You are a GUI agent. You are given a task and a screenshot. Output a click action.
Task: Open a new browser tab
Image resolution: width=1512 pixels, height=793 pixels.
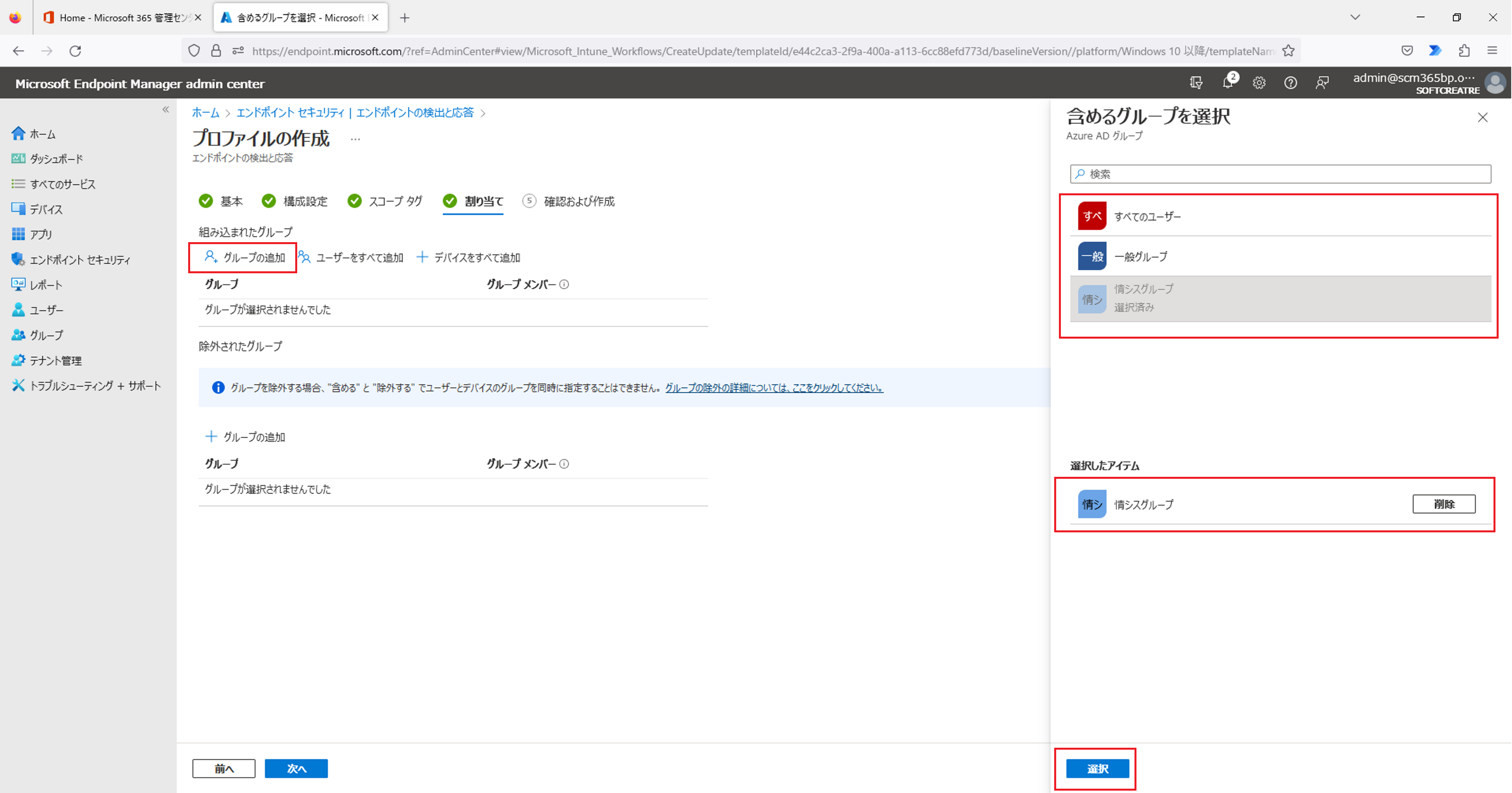point(404,18)
